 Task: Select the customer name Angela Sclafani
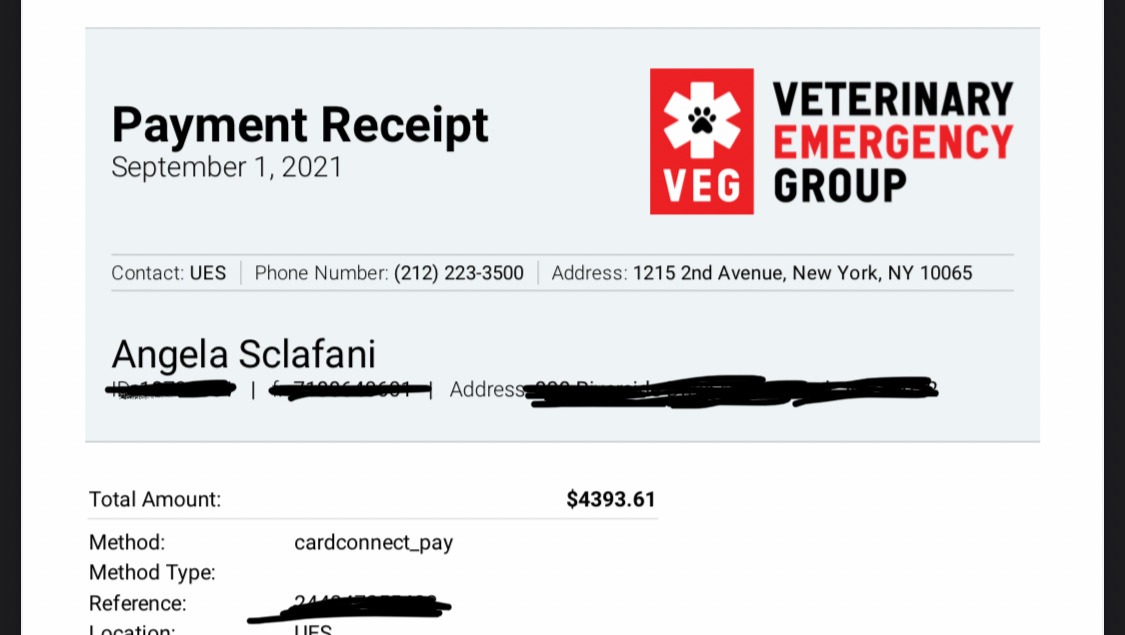(243, 354)
